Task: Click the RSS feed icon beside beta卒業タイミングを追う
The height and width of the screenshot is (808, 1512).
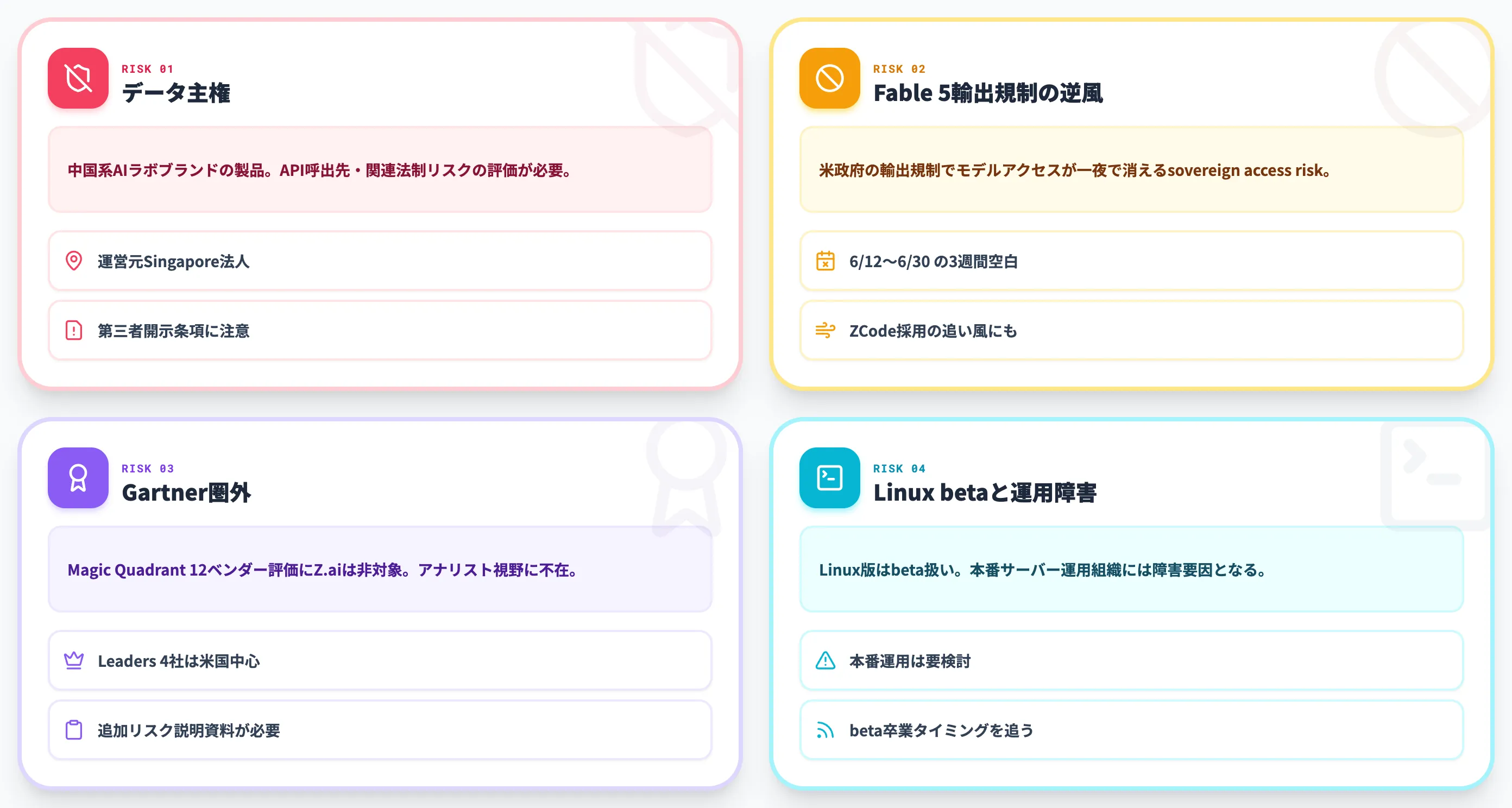Action: click(826, 730)
